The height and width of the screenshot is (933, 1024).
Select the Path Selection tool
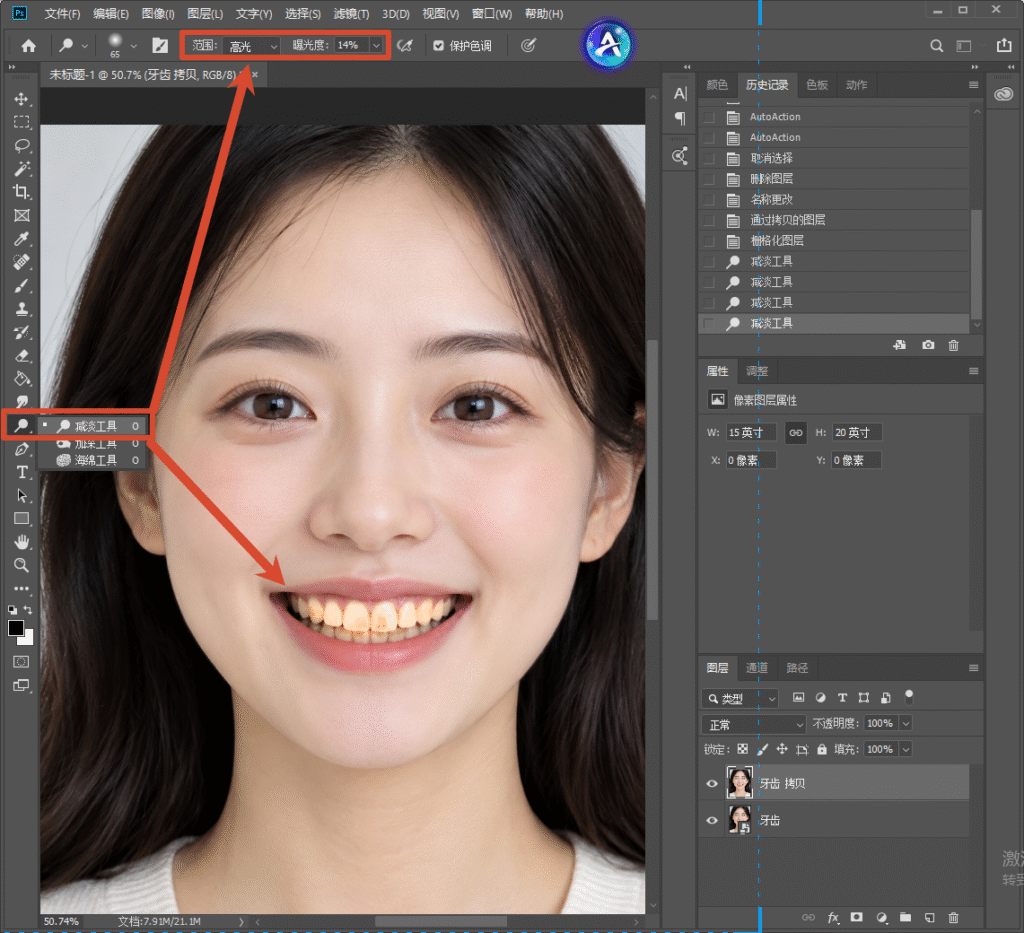point(22,496)
